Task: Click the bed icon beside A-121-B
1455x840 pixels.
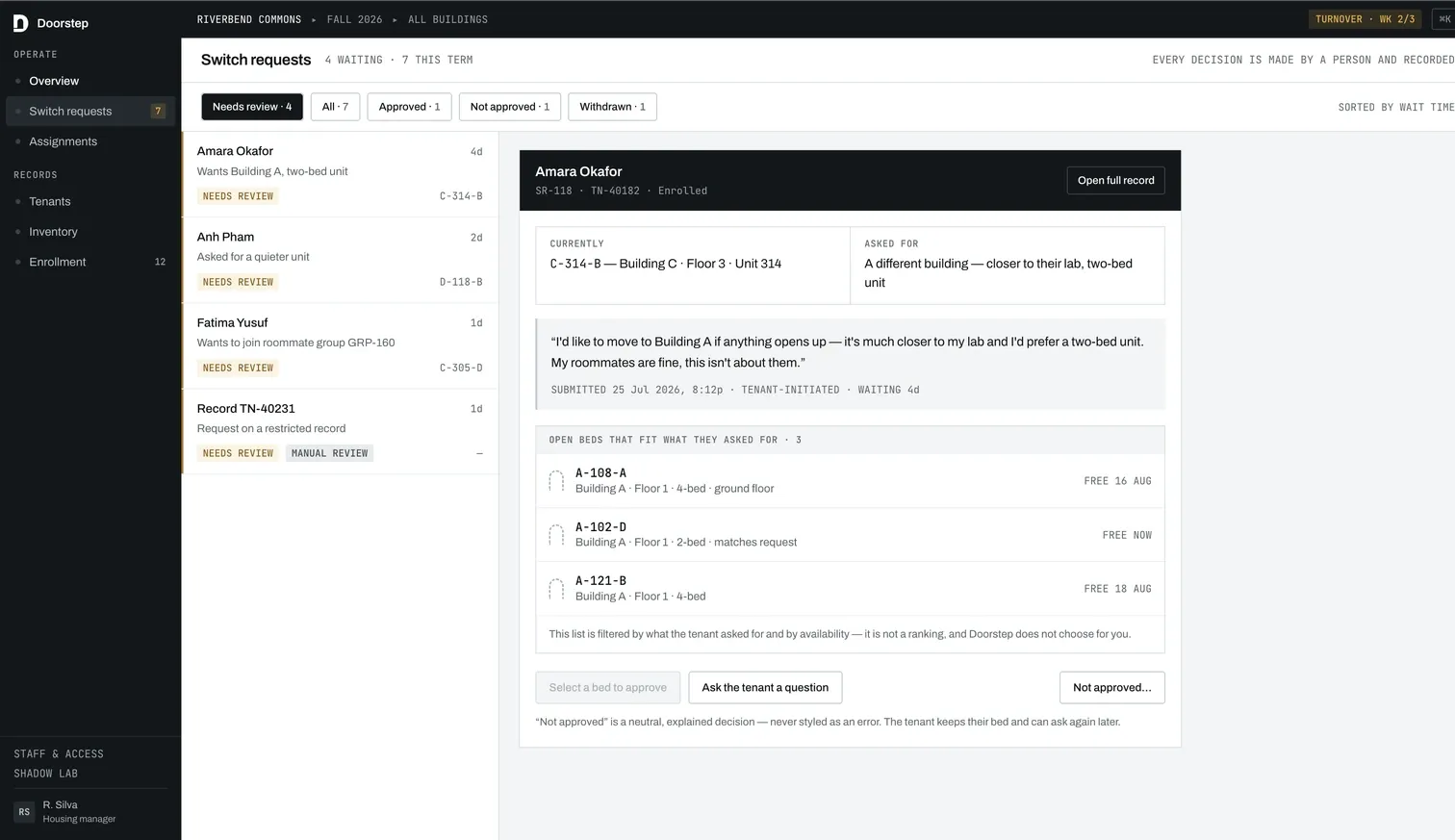Action: (556, 589)
